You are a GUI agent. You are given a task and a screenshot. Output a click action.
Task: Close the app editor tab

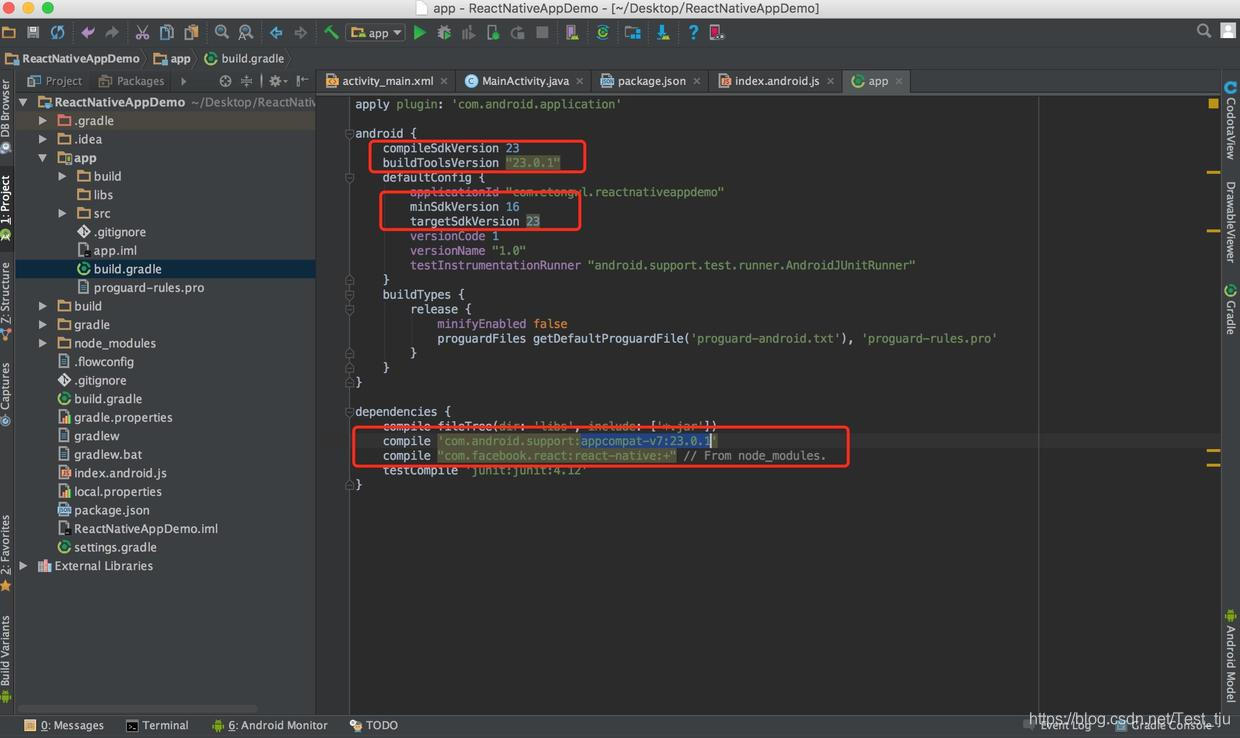899,82
